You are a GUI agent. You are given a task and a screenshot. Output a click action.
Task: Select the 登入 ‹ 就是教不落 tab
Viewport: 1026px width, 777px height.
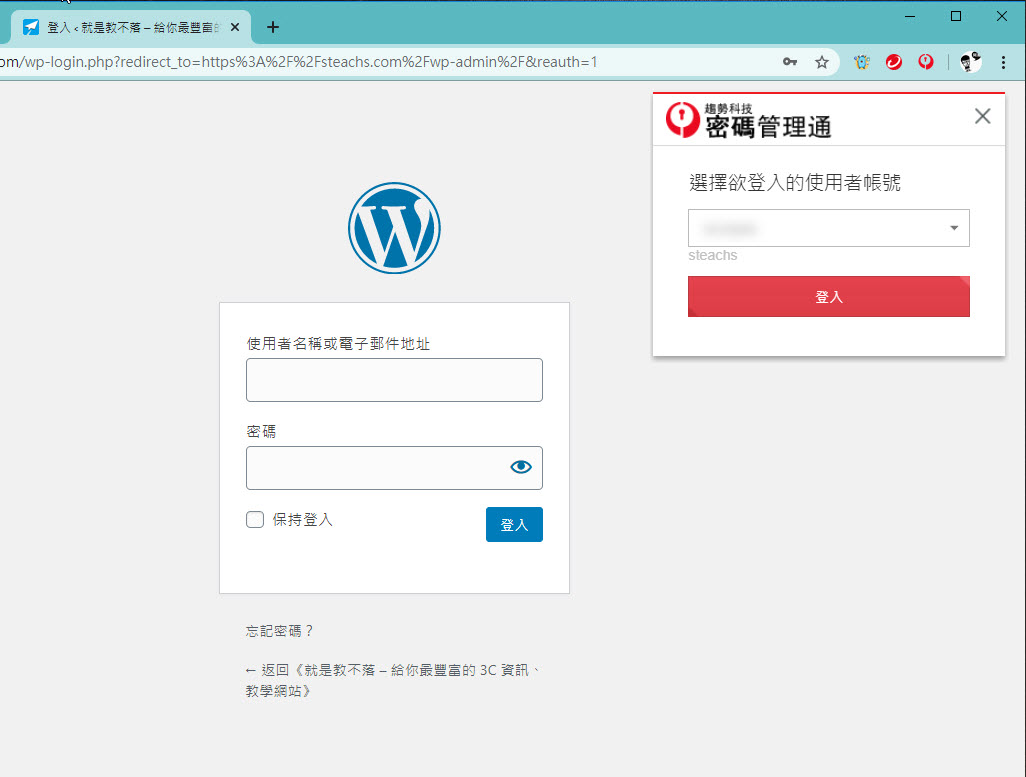[131, 27]
